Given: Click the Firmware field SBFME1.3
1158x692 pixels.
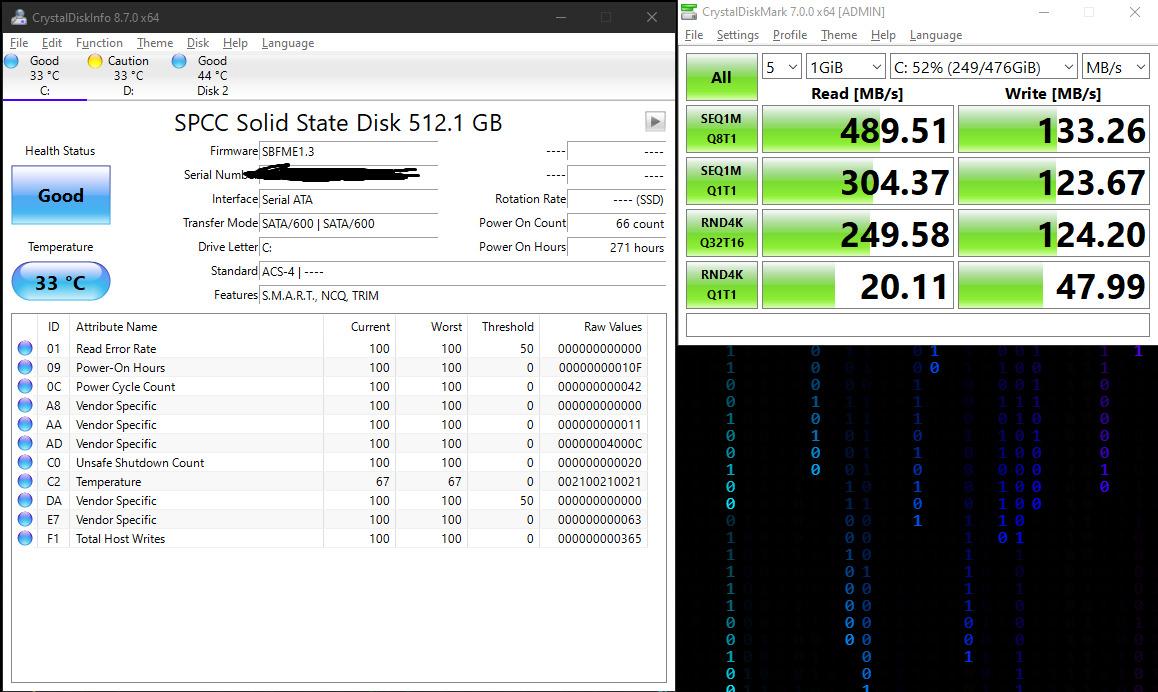Looking at the screenshot, I should (x=349, y=151).
